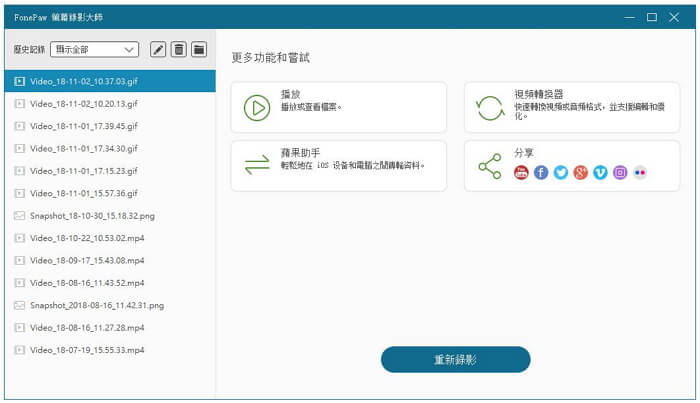Screen dimensions: 700x403
Task: Share to Vimeo icon
Action: (600, 172)
